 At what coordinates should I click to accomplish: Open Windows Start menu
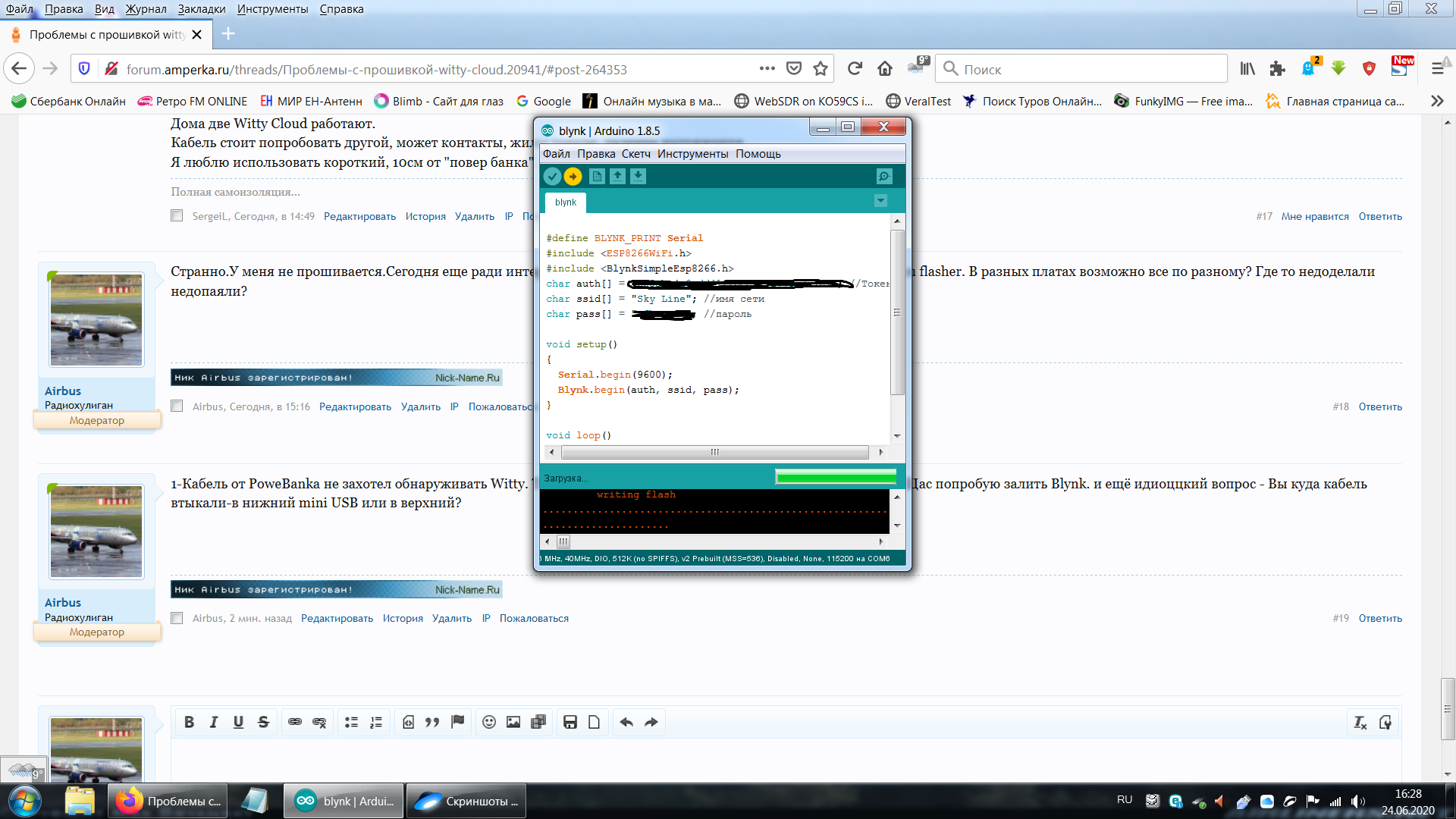tap(24, 801)
